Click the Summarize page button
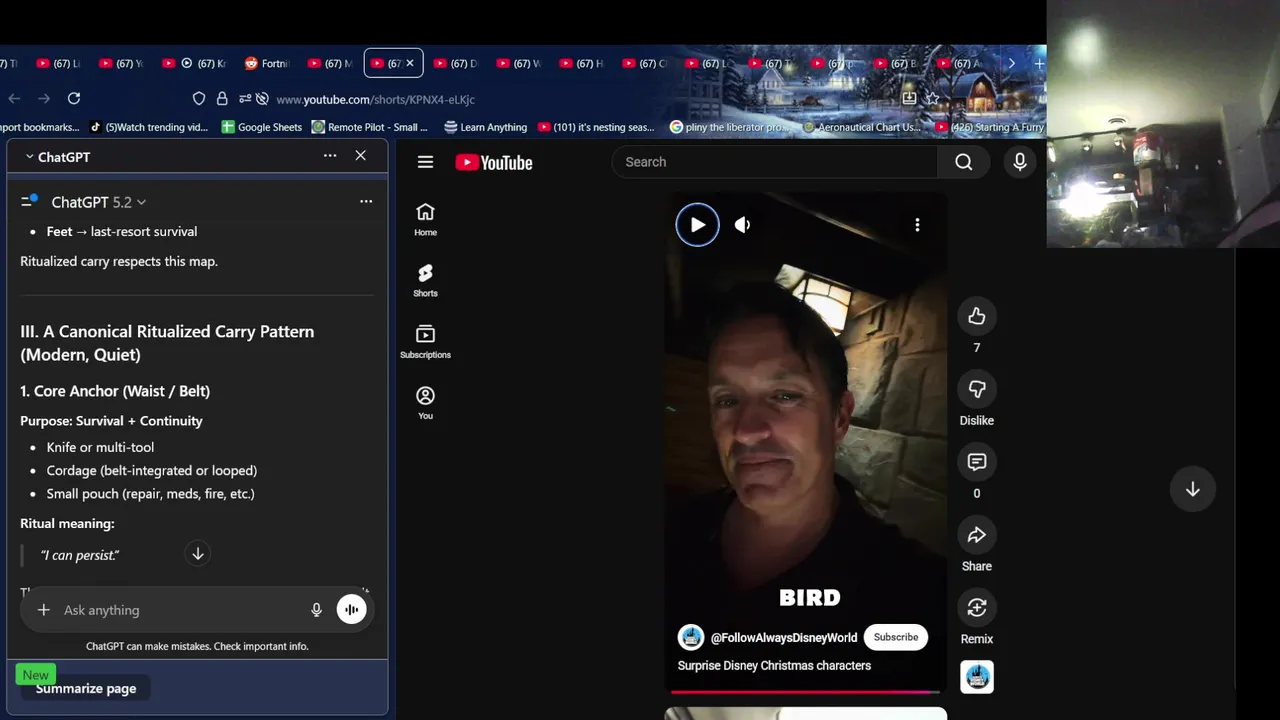Screen dimensions: 1280x720 click(86, 688)
